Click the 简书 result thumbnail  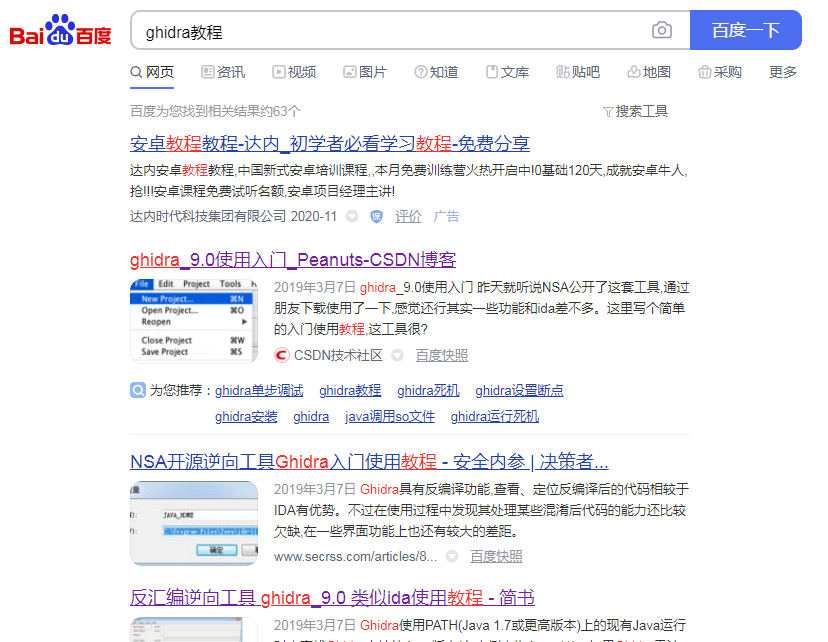point(194,629)
